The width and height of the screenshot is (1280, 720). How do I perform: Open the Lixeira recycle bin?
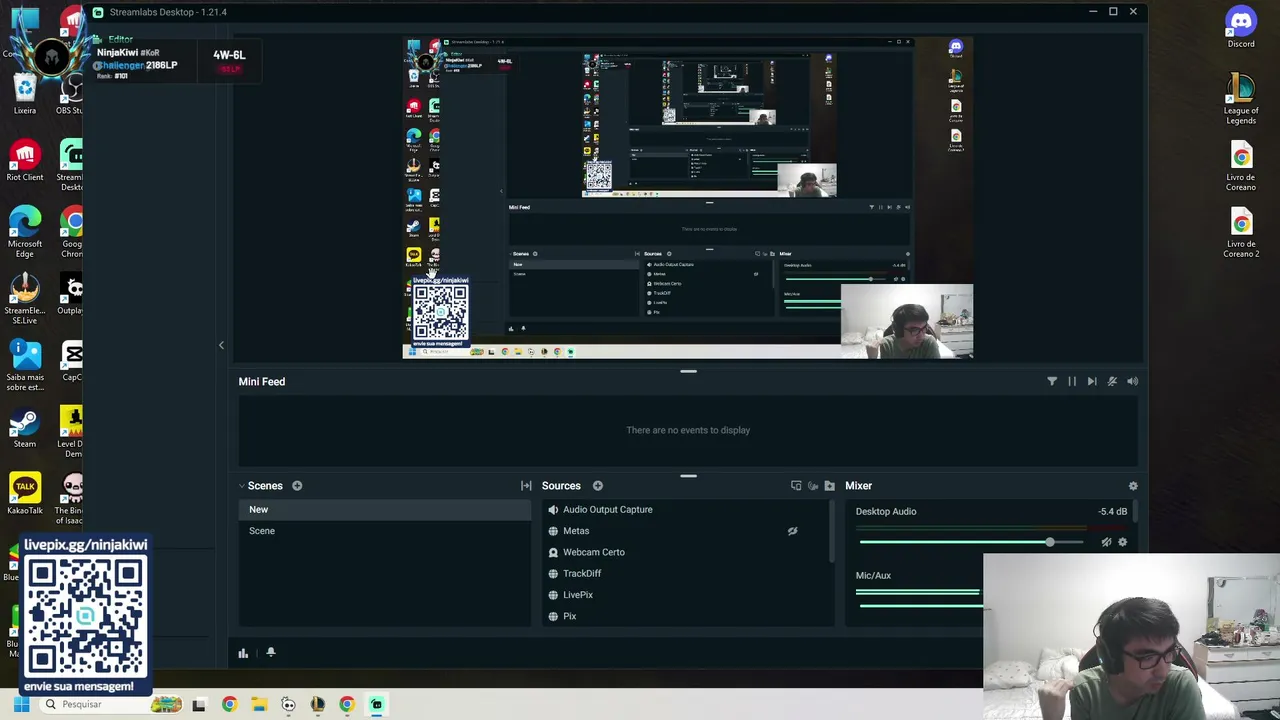click(x=25, y=94)
